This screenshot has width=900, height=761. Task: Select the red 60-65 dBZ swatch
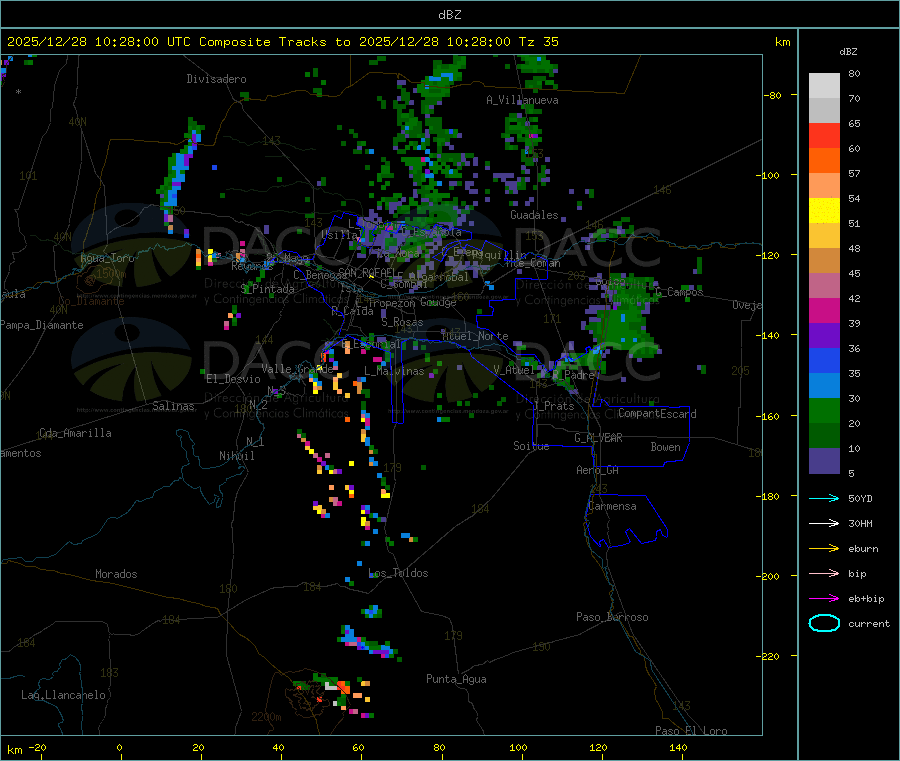(824, 135)
